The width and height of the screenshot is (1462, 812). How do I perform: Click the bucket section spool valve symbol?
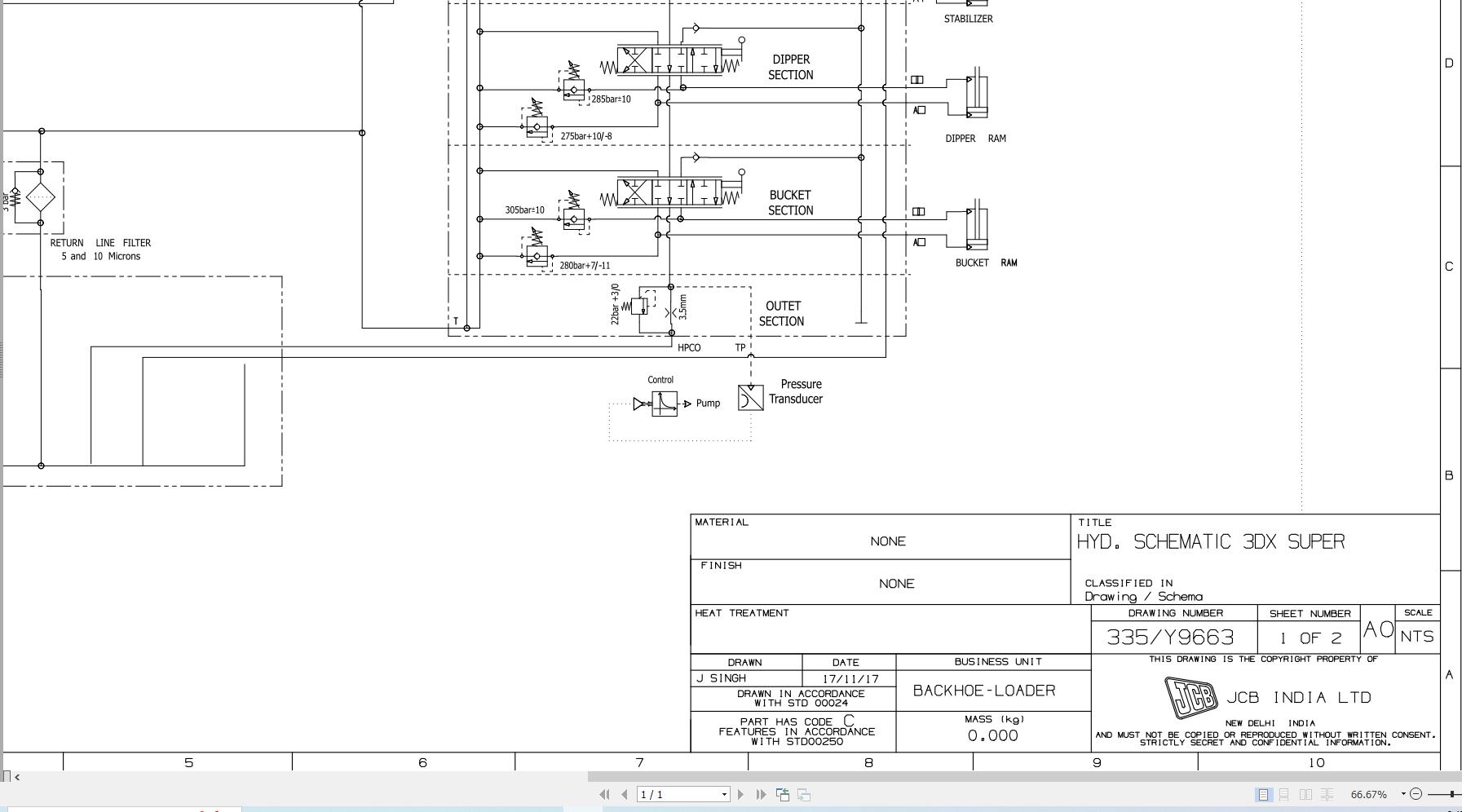tap(669, 193)
